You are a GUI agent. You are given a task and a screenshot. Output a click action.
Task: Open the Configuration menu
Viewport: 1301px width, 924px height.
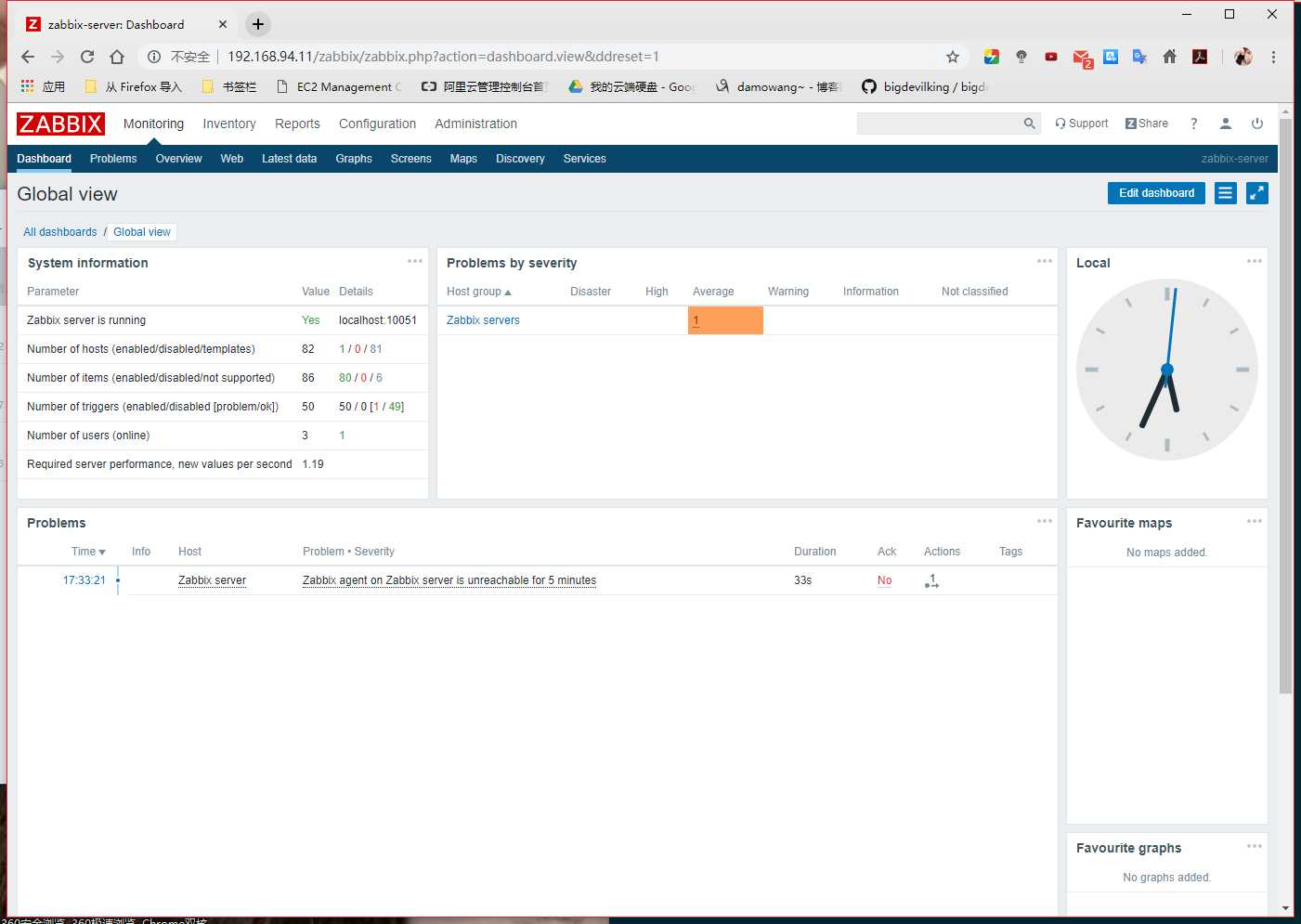[x=377, y=124]
